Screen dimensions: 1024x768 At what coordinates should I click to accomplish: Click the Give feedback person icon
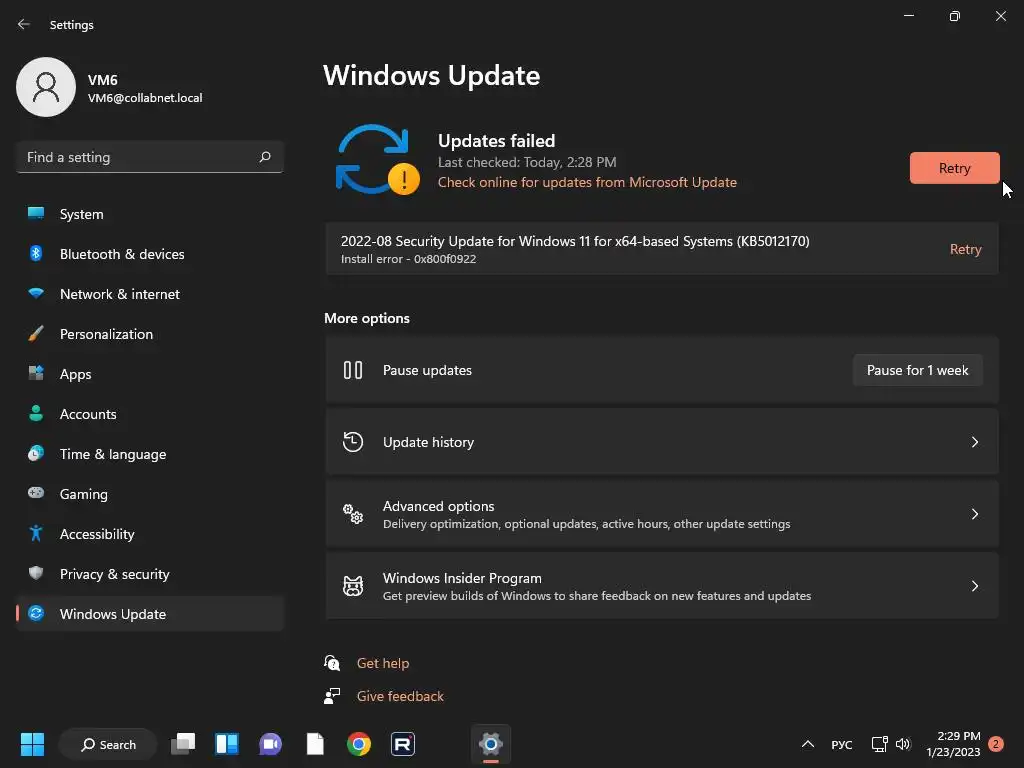[x=332, y=696]
